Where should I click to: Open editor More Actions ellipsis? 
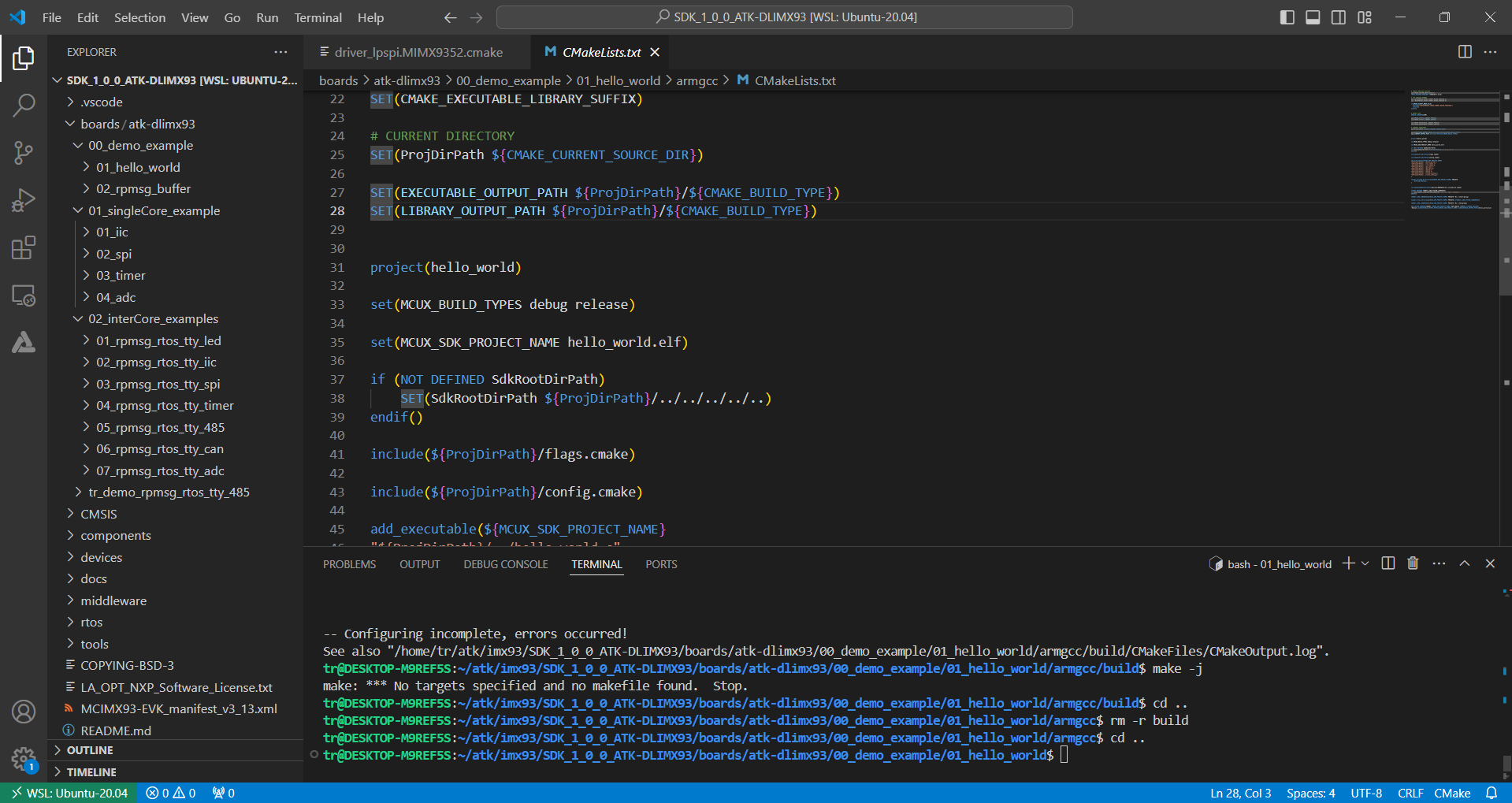tap(1490, 52)
